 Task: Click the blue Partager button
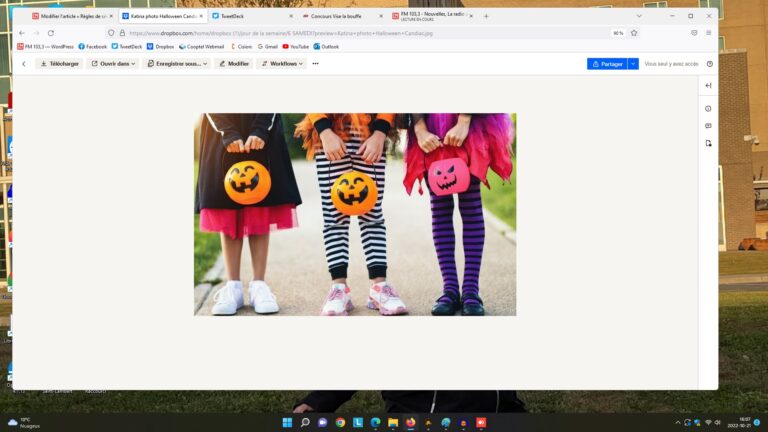point(607,64)
